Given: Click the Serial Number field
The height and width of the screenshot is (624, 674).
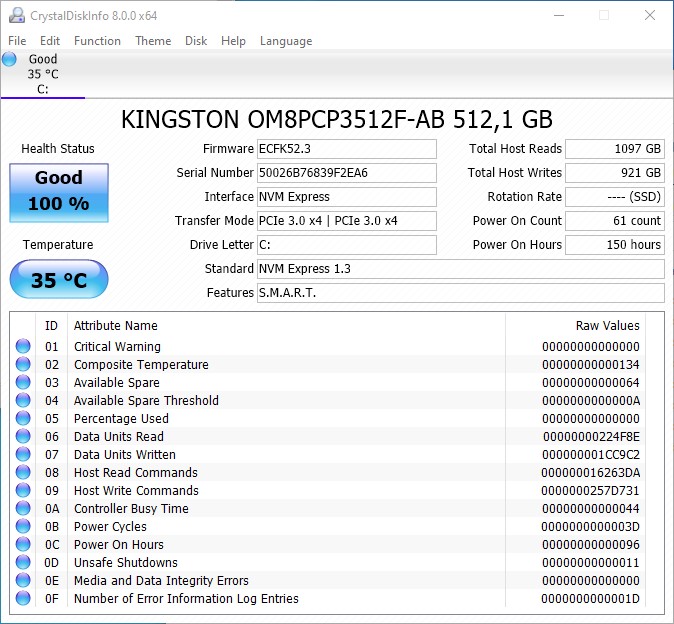Looking at the screenshot, I should (x=347, y=173).
